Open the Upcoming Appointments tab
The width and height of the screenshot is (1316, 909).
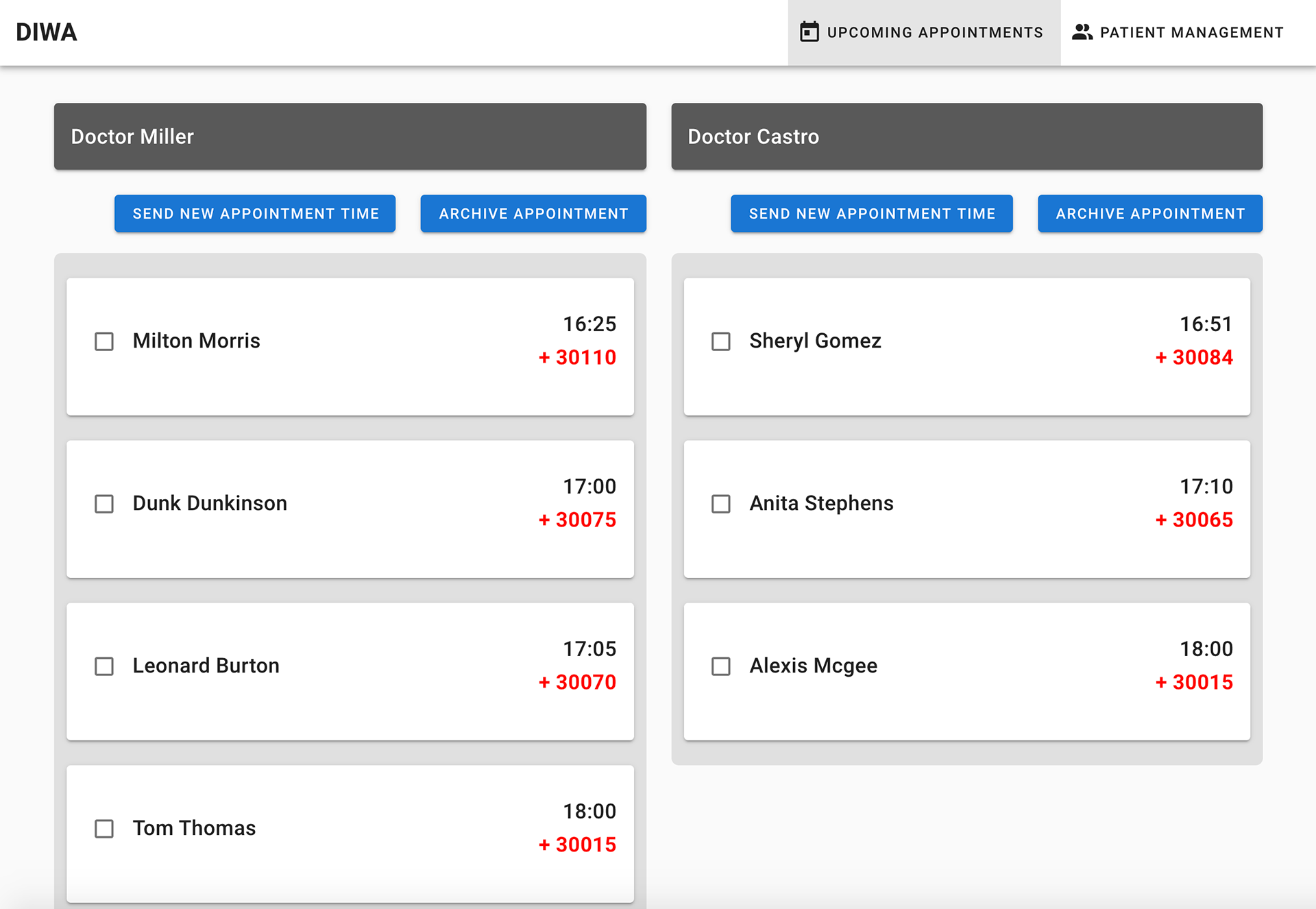coord(924,32)
